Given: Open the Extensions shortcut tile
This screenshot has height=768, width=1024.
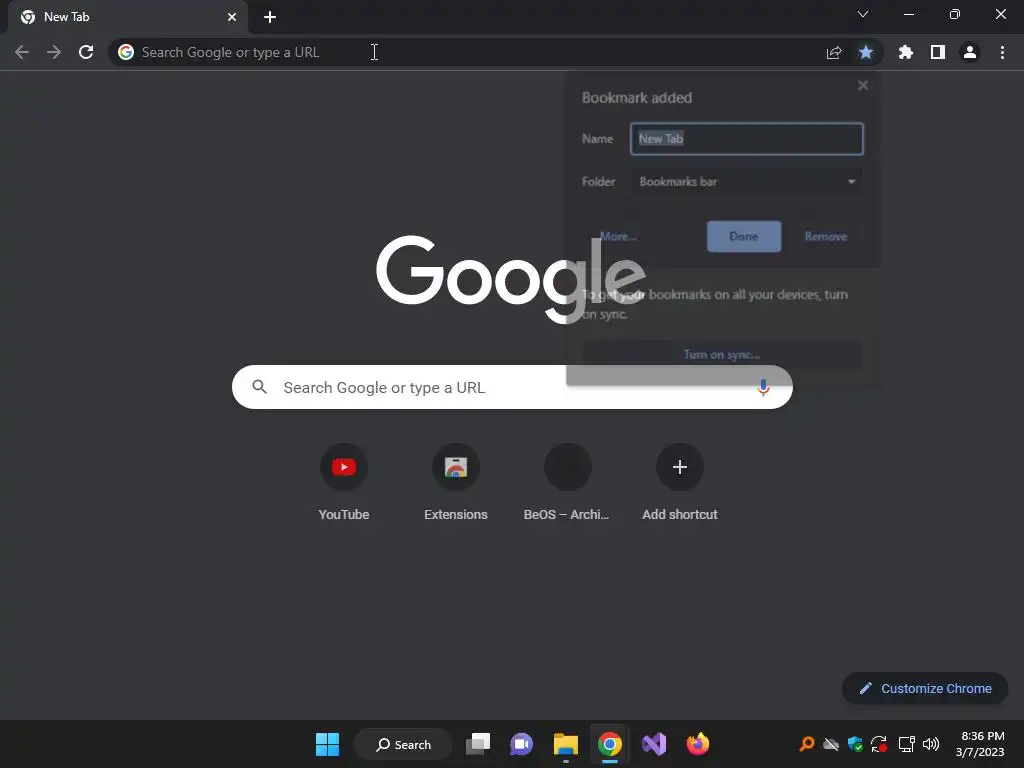Looking at the screenshot, I should tap(456, 482).
